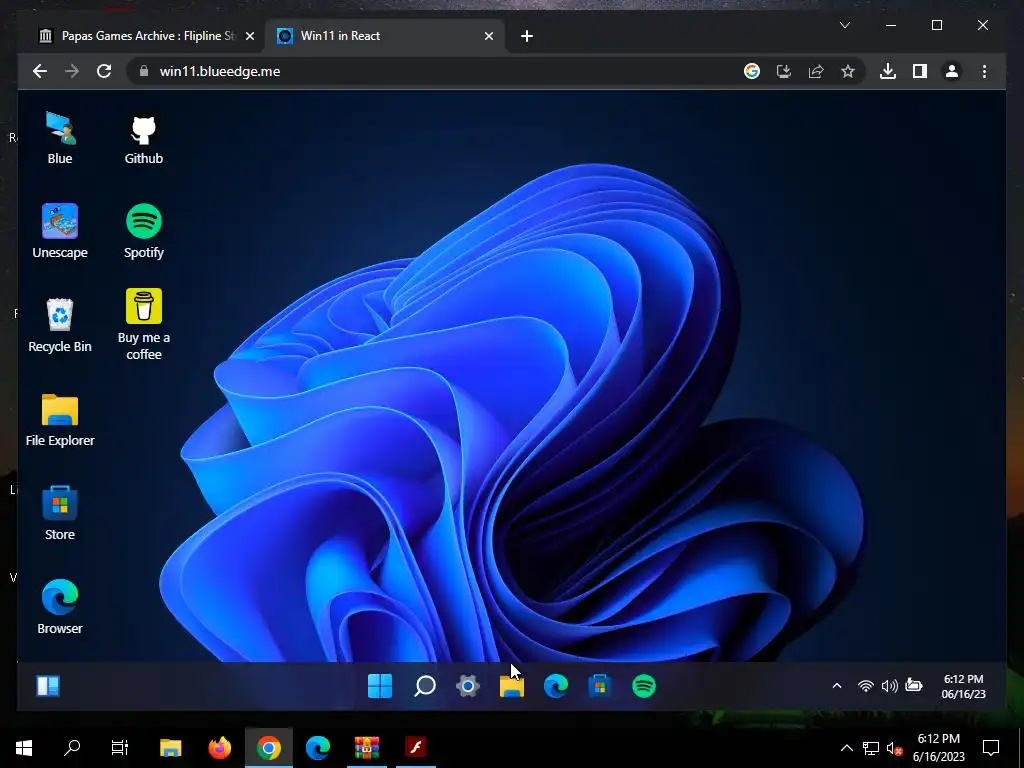The width and height of the screenshot is (1024, 768).
Task: Go forward in Chrome
Action: (72, 71)
